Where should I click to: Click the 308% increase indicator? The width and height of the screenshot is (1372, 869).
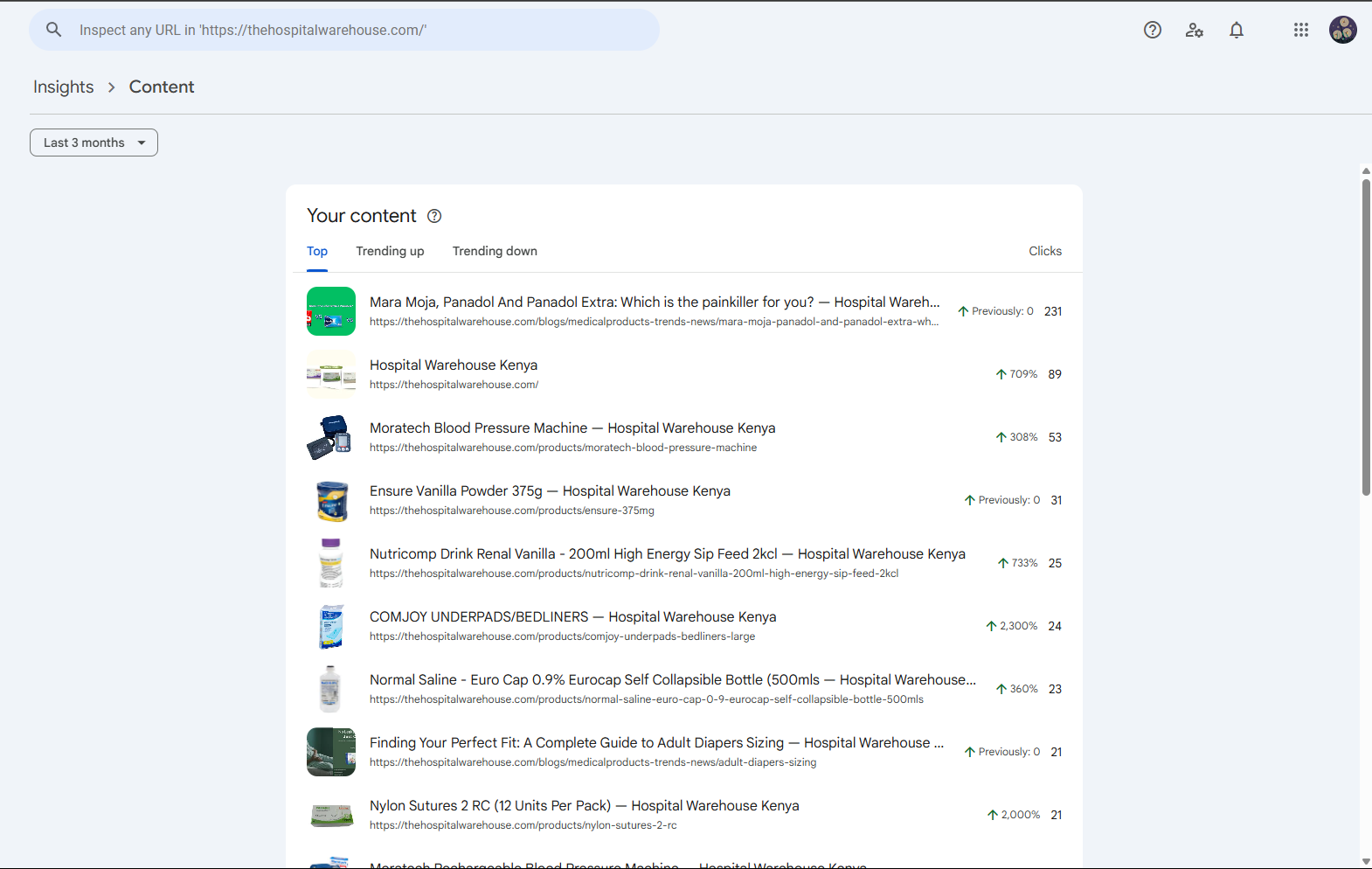pyautogui.click(x=1016, y=437)
